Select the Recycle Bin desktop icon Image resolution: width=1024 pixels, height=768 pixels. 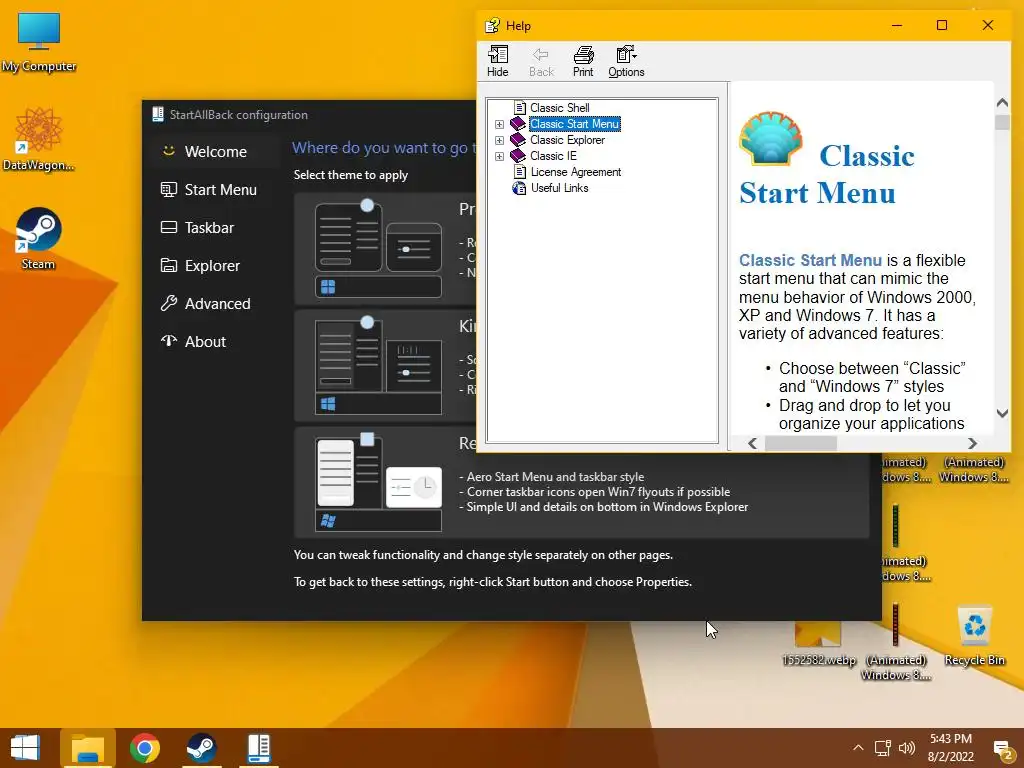coord(974,636)
